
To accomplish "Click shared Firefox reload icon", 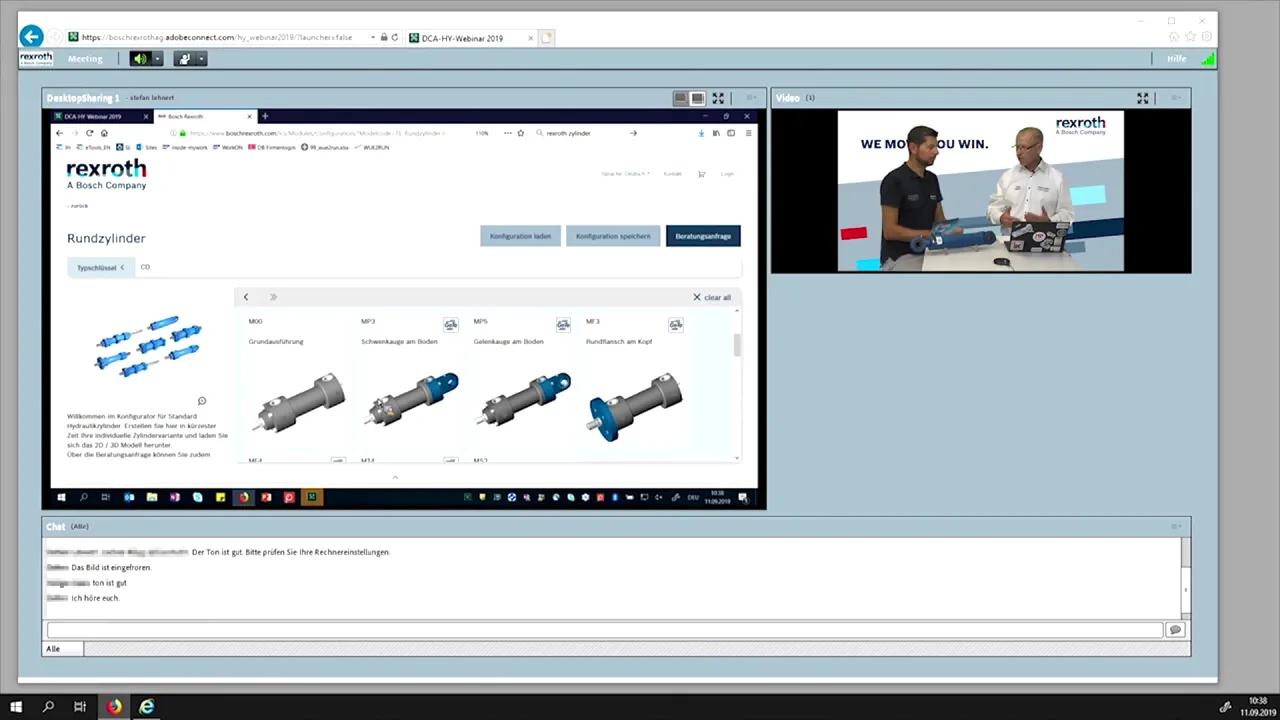I will (89, 133).
